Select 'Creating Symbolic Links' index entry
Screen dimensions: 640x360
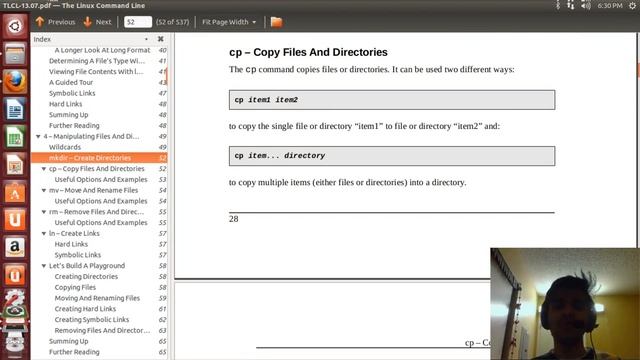(x=91, y=320)
